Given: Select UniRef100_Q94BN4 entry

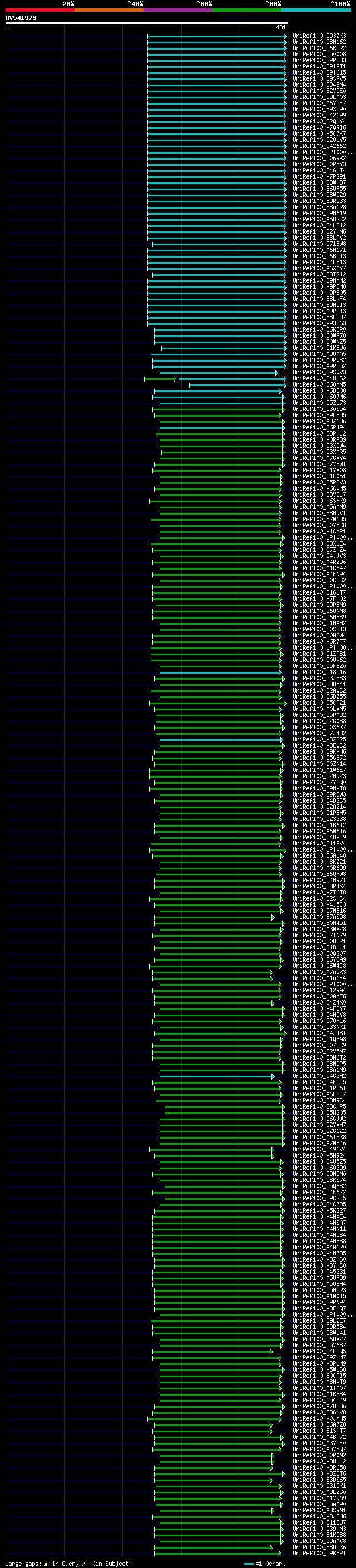Looking at the screenshot, I should (x=319, y=85).
